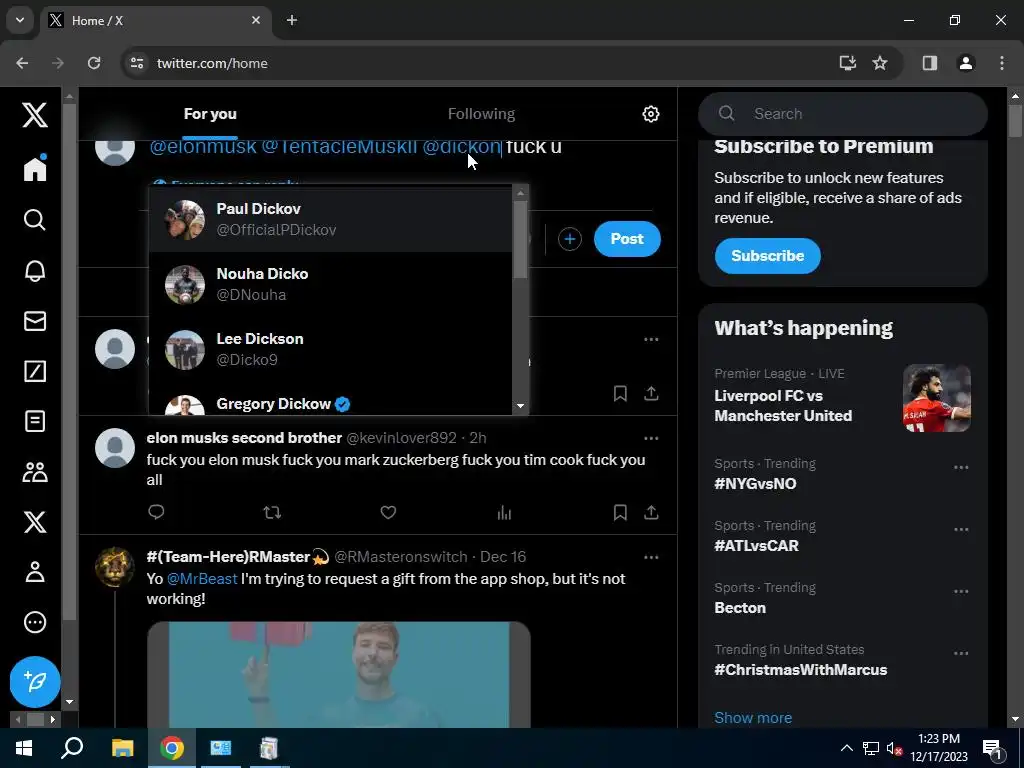The image size is (1024, 768).
Task: Switch to For you tab
Action: pos(210,114)
